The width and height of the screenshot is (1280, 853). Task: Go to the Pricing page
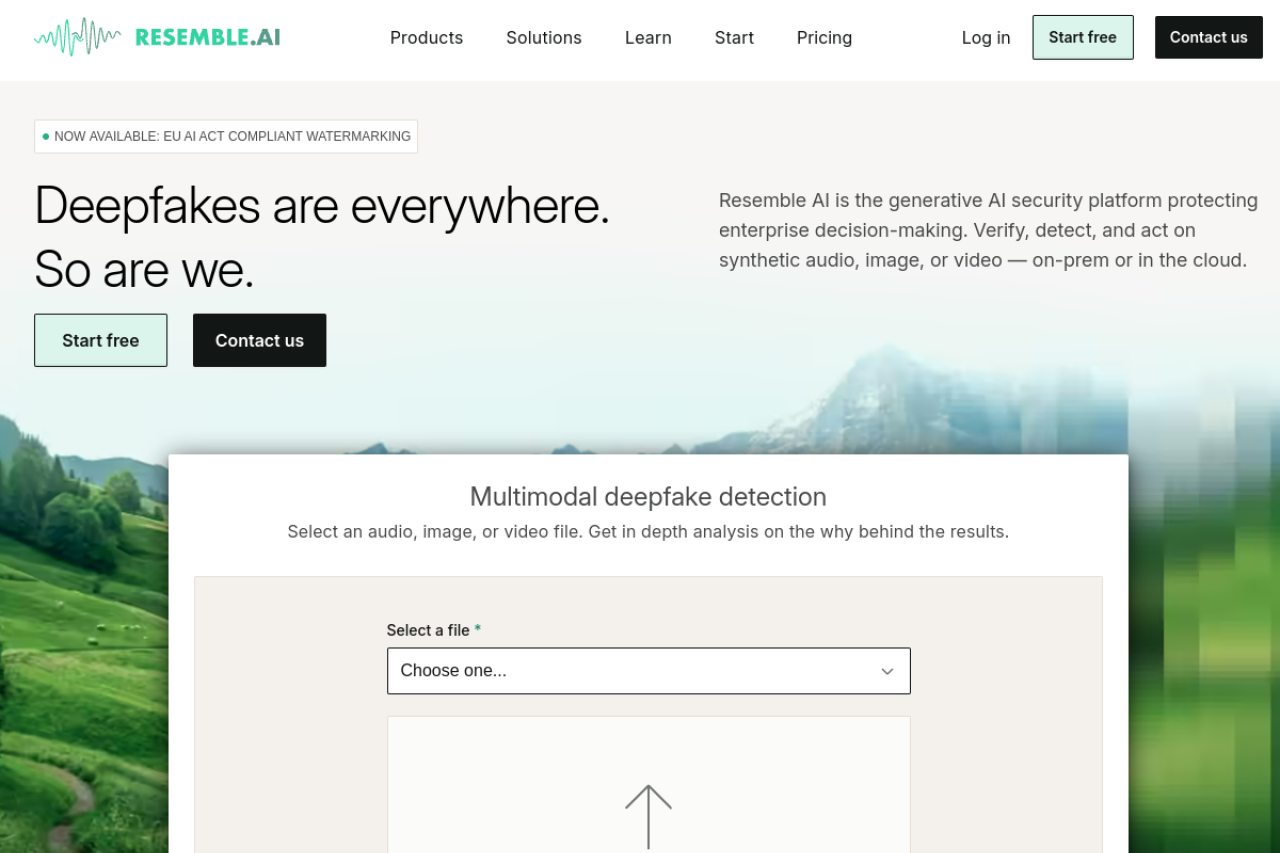pos(824,37)
